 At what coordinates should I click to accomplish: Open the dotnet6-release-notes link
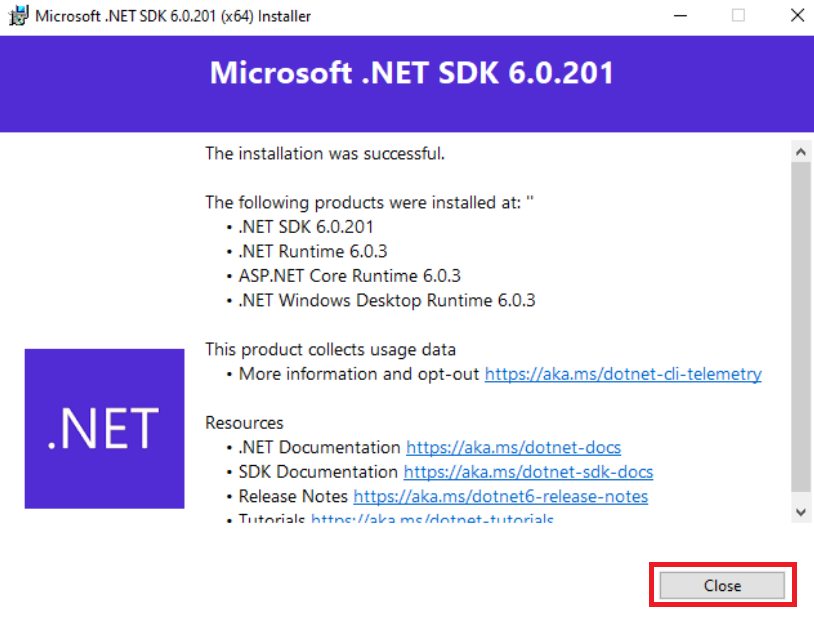tap(500, 496)
